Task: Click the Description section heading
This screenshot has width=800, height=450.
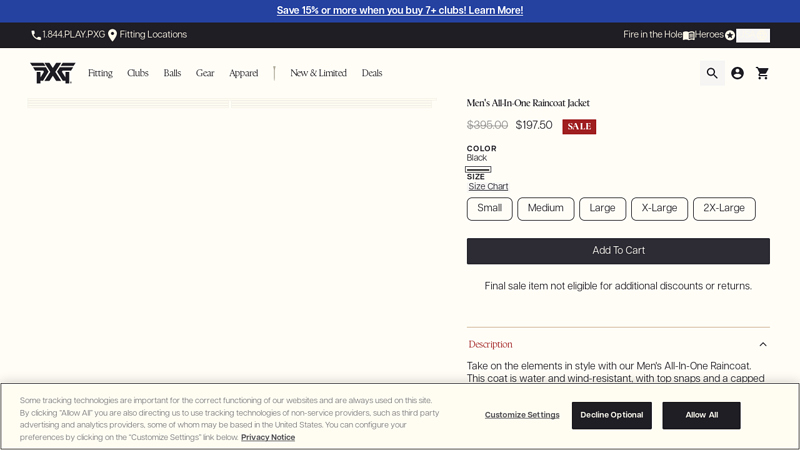Action: pyautogui.click(x=490, y=344)
